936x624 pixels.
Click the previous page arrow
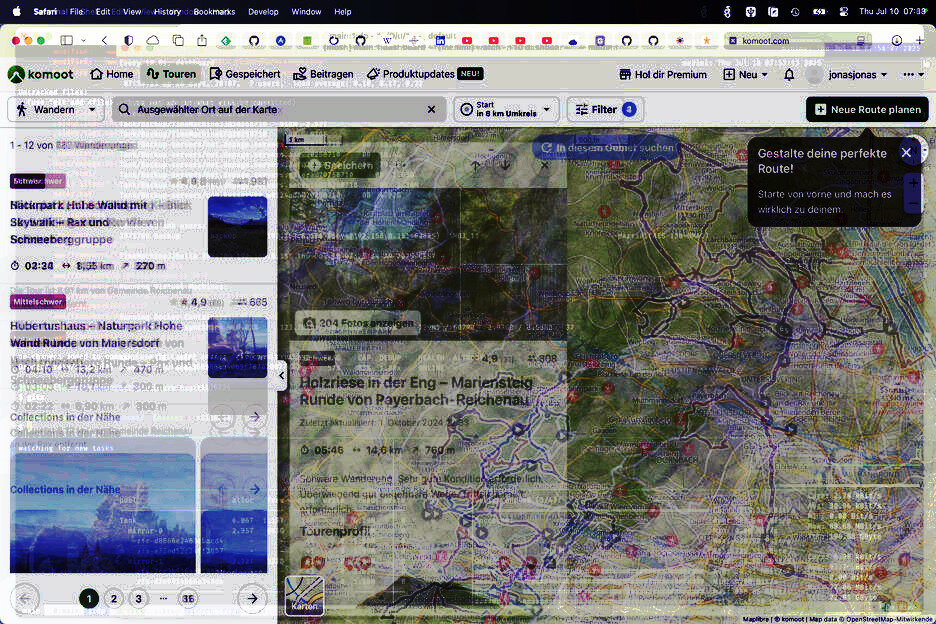click(25, 598)
